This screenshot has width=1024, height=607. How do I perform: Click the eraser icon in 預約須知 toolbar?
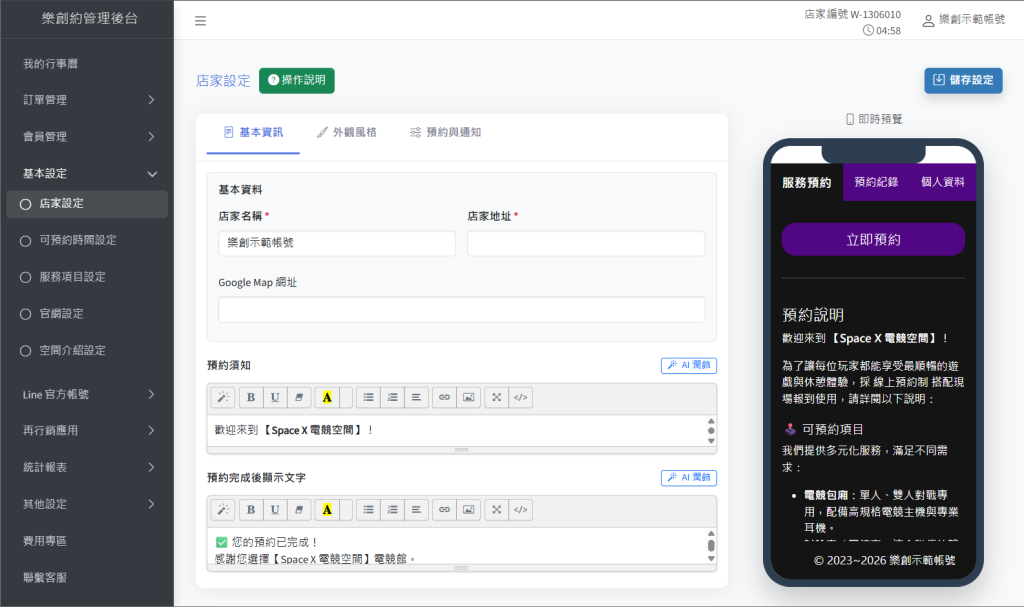[x=298, y=397]
